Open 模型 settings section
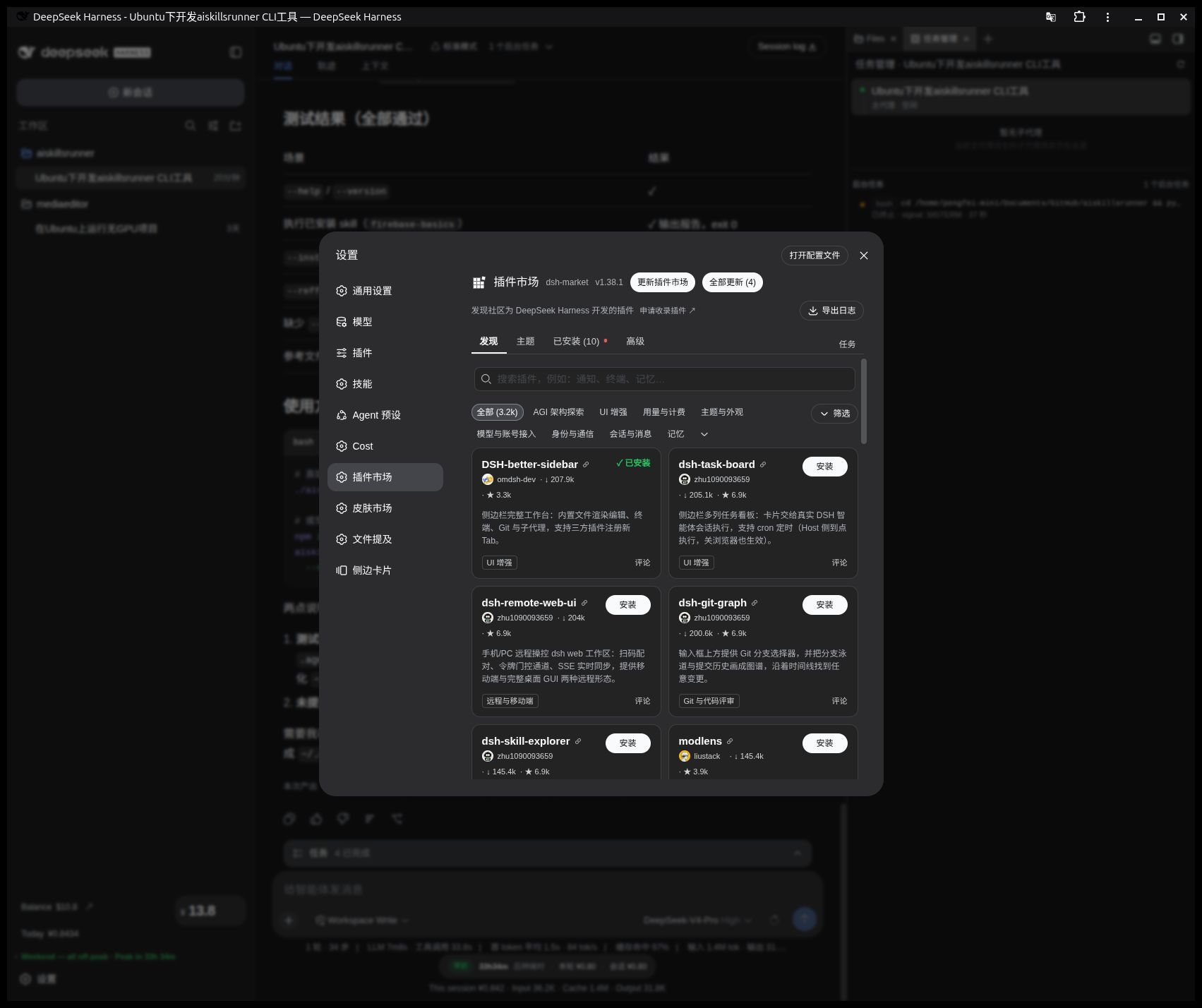1202x1008 pixels. (x=385, y=322)
